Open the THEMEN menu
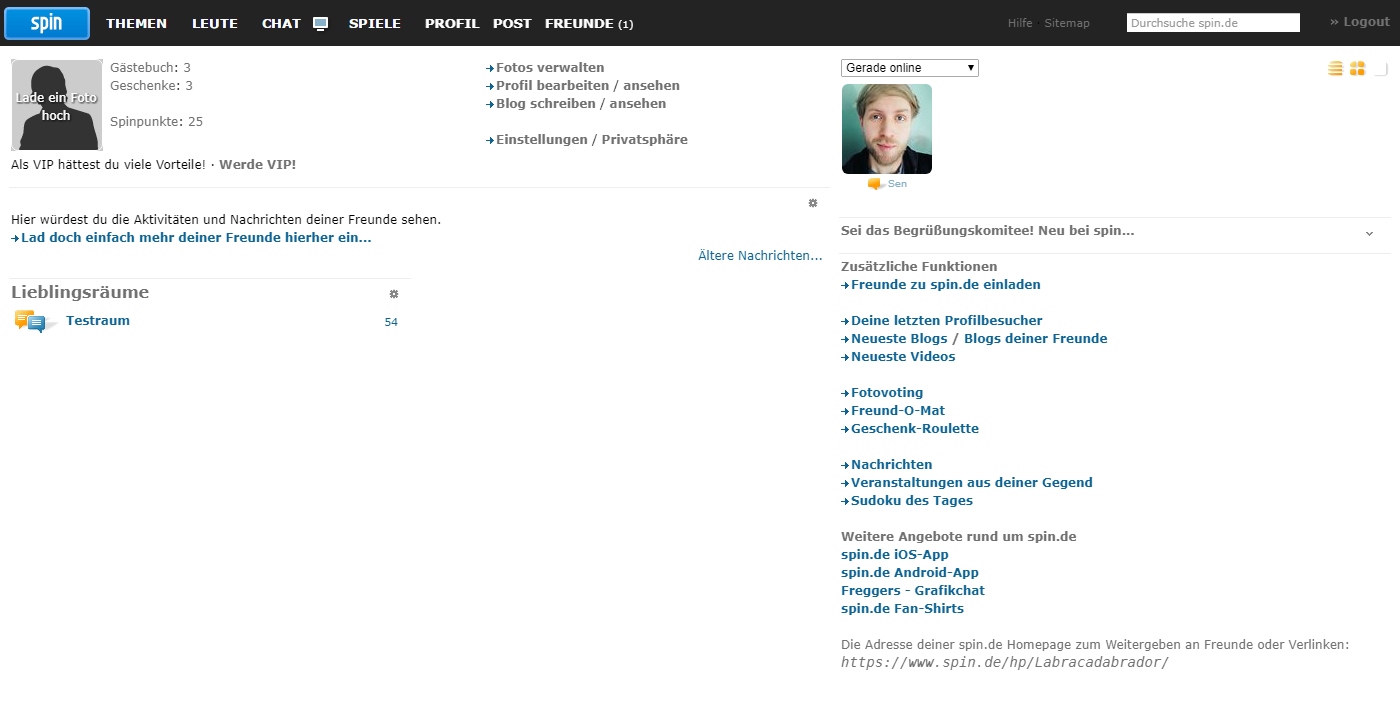This screenshot has height=706, width=1400. click(137, 24)
